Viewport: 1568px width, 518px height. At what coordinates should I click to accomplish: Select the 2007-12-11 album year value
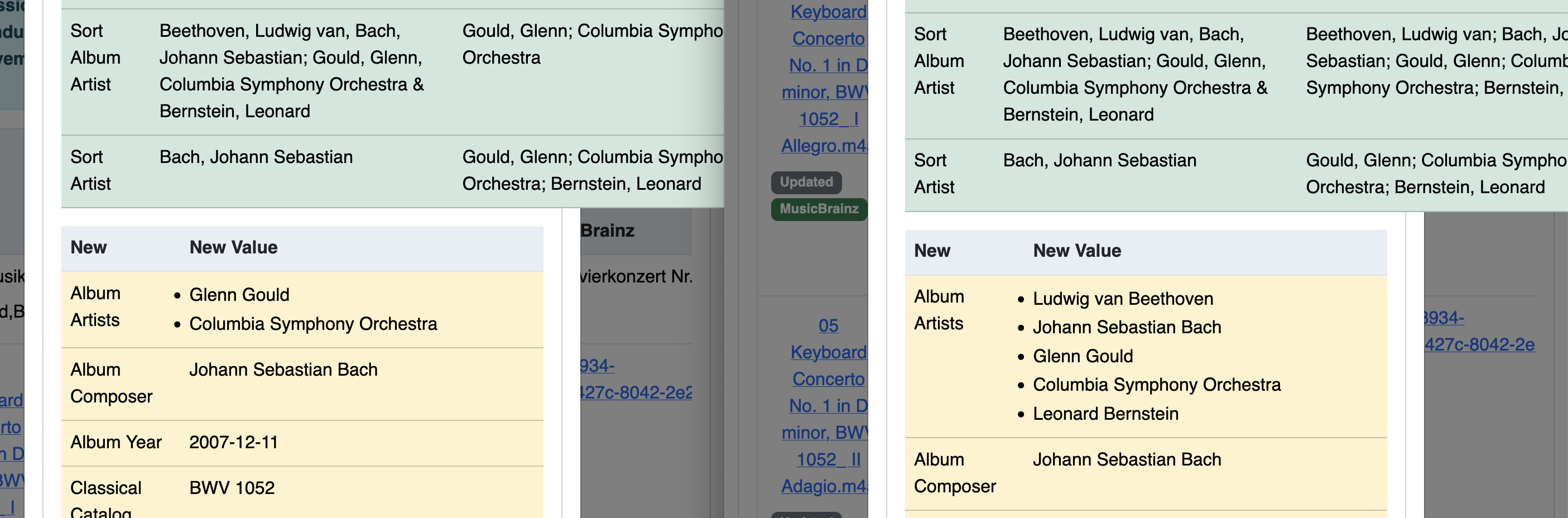pos(234,442)
